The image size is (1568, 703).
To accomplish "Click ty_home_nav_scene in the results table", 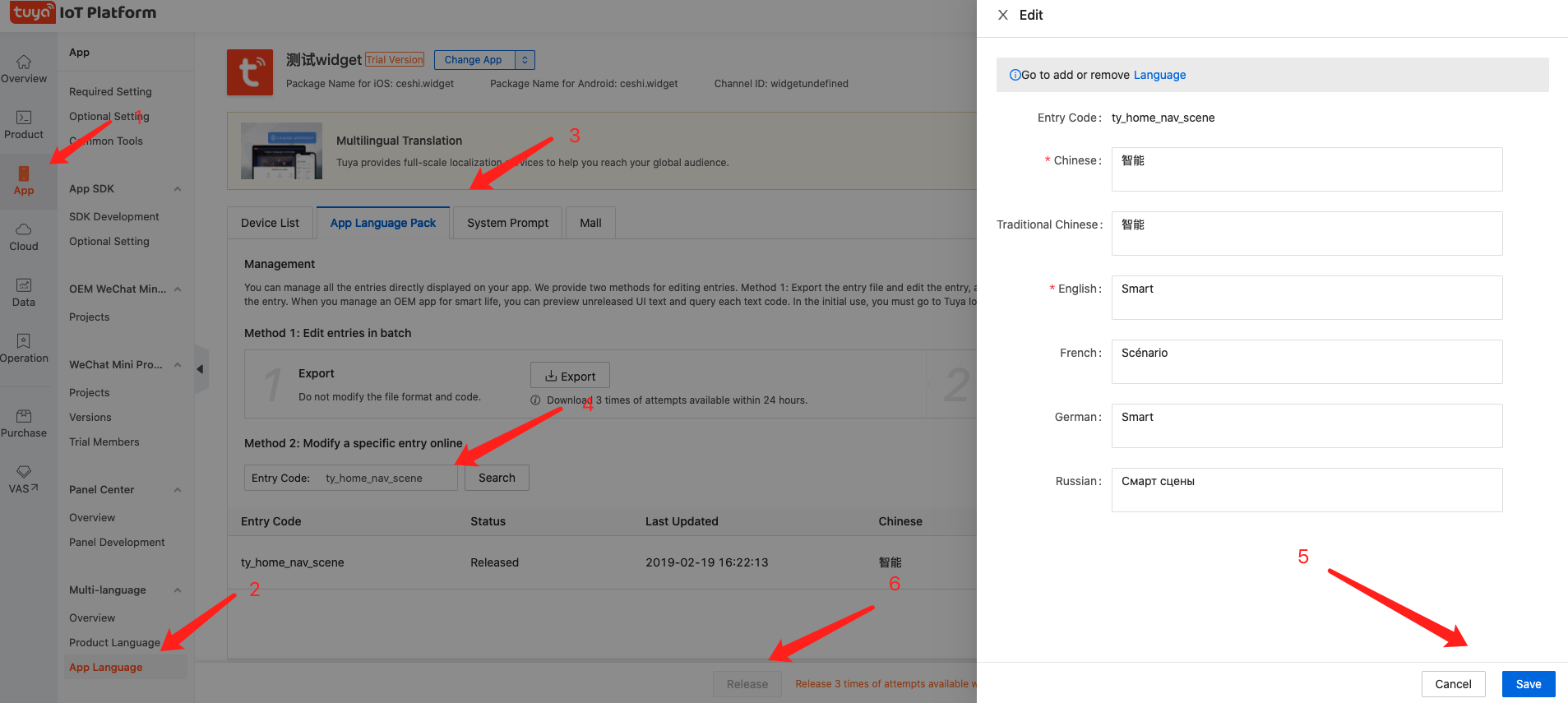I will 293,562.
